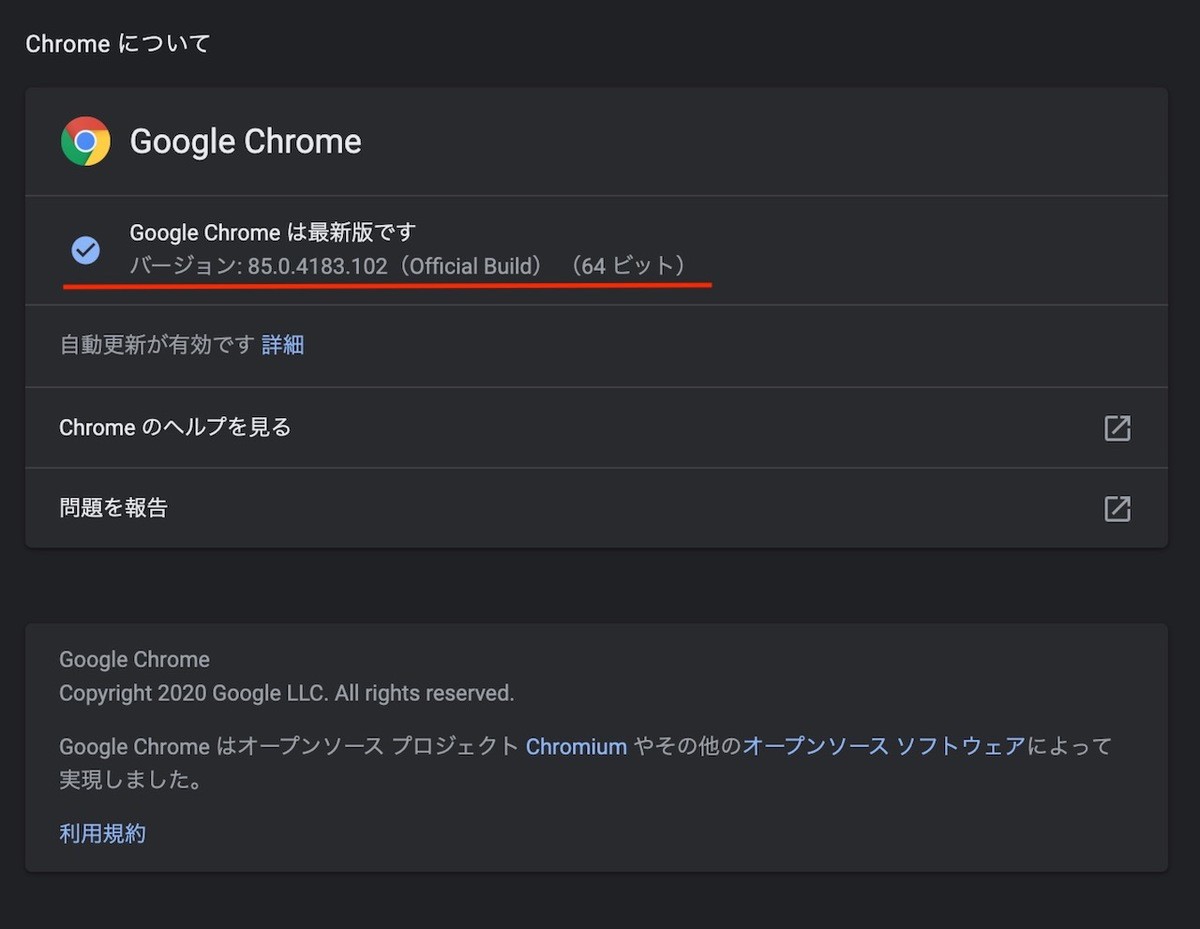Click the Chrome について page heading
Screen dimensions: 1200x929
[118, 44]
